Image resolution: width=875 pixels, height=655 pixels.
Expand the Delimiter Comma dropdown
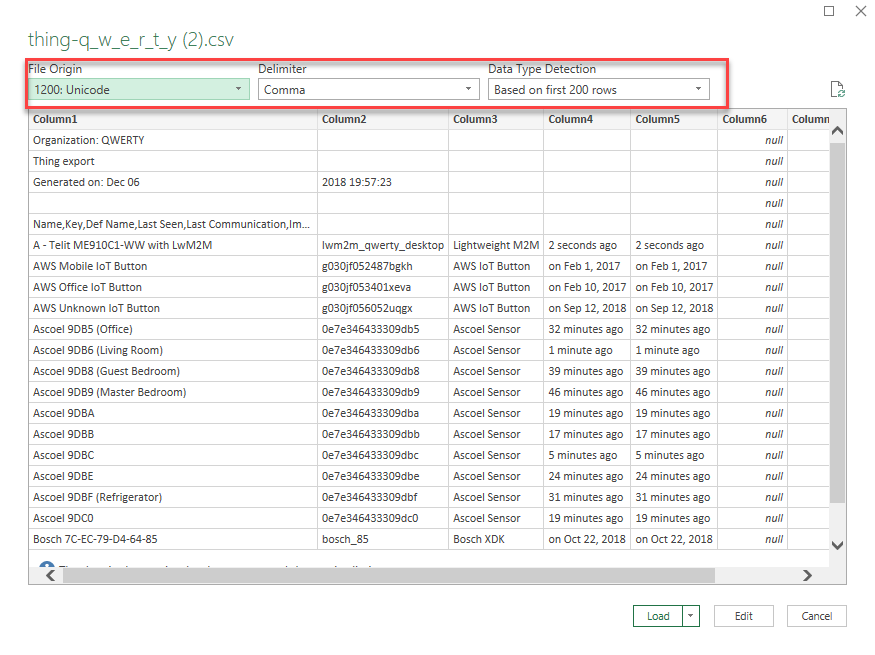369,90
